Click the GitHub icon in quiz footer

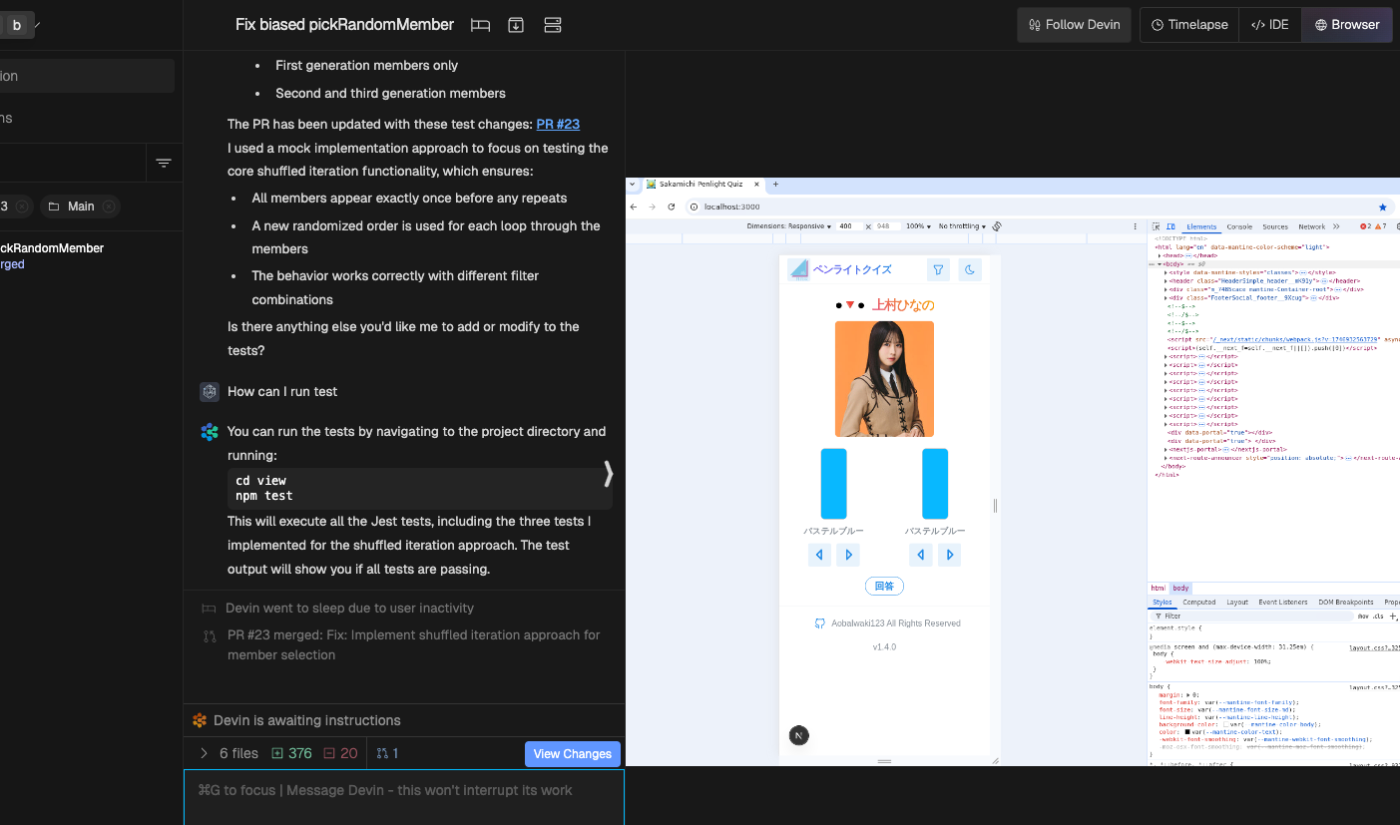(x=820, y=623)
